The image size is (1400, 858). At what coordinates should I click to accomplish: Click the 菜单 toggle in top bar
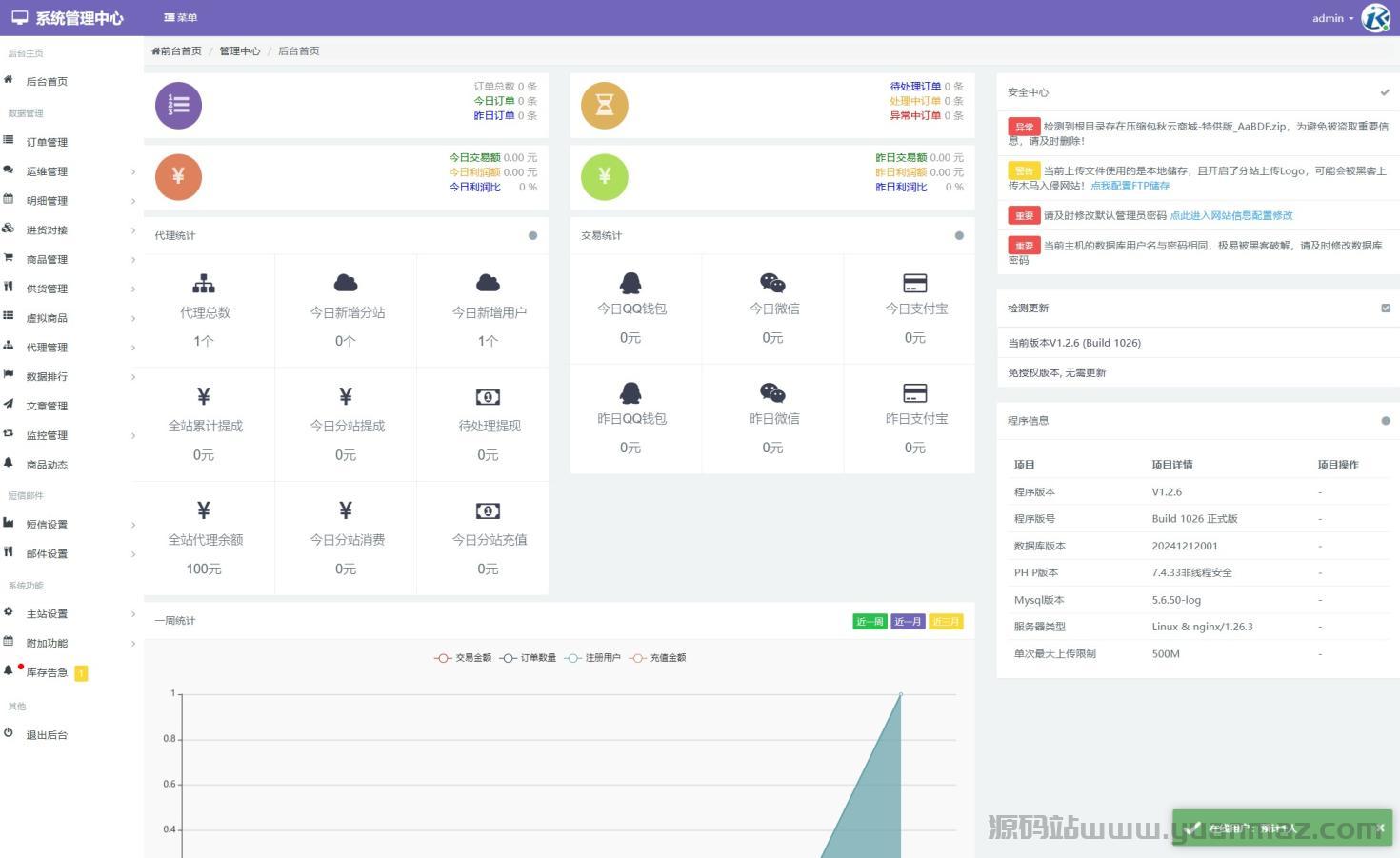(180, 18)
